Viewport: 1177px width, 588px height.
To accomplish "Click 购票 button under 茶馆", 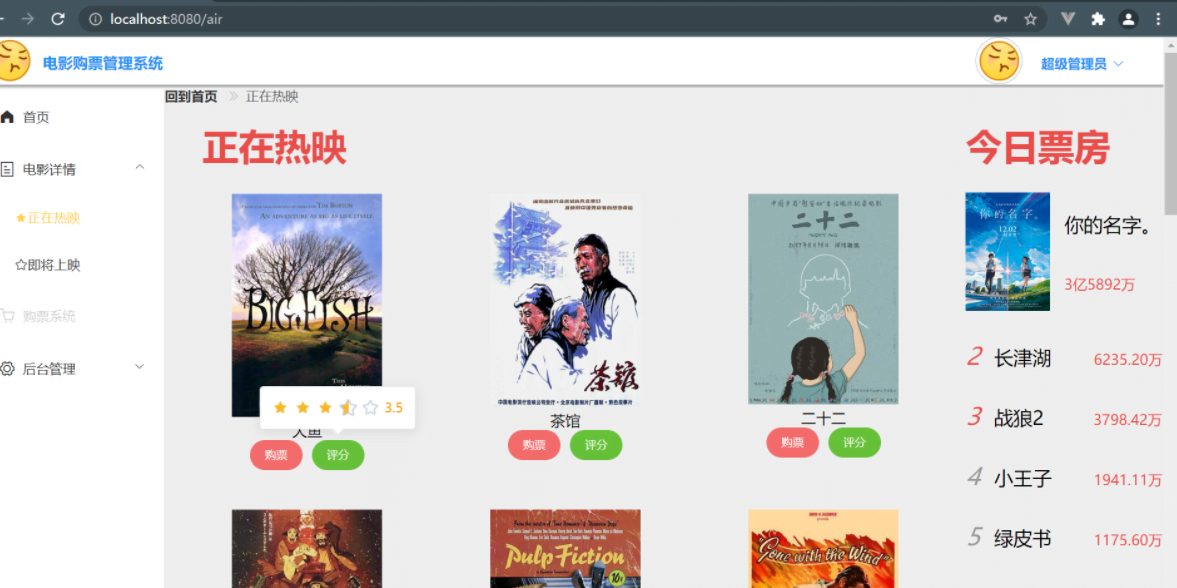I will [x=534, y=445].
